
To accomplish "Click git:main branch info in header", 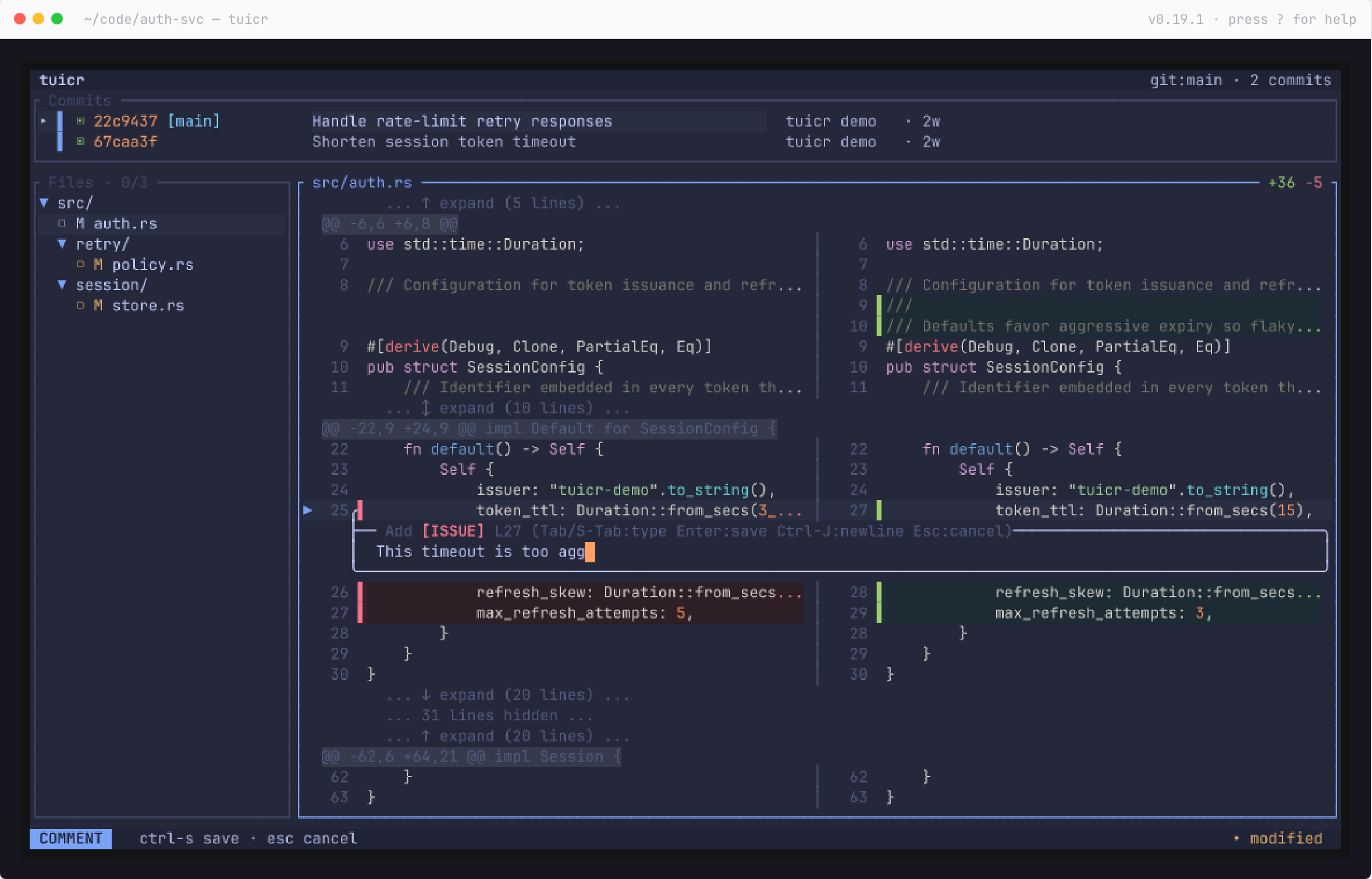I will [x=1186, y=80].
